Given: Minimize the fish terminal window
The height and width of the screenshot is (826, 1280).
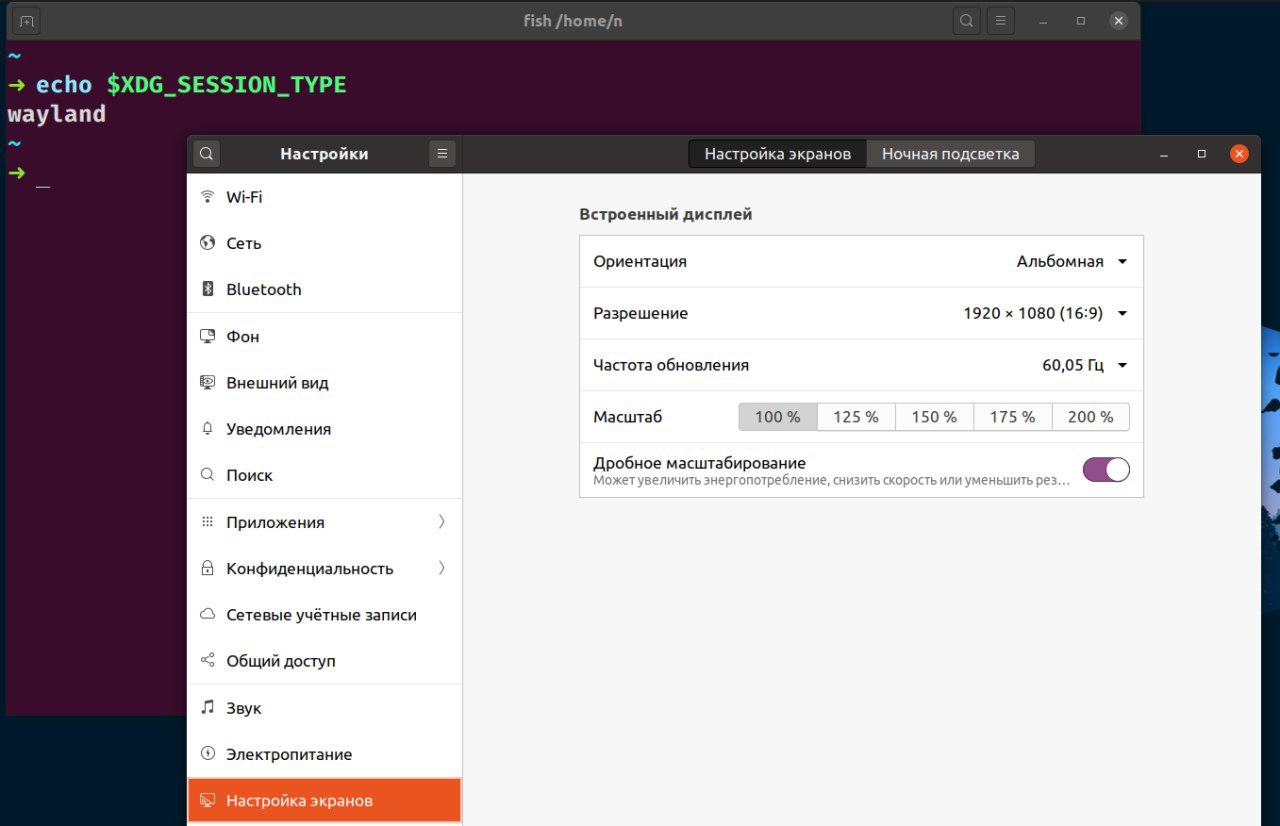Looking at the screenshot, I should (x=1044, y=20).
